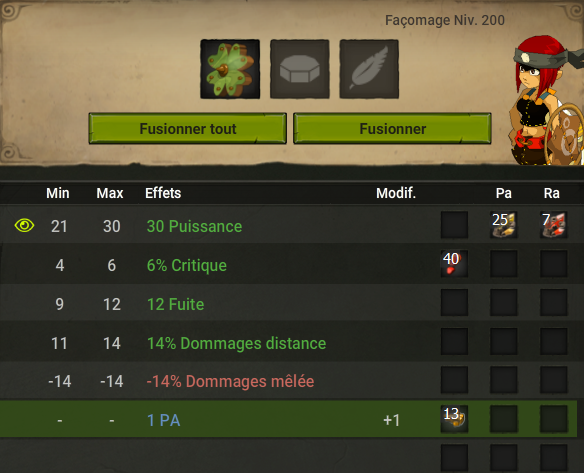The height and width of the screenshot is (473, 584).
Task: Click the Fusionner tout button
Action: point(188,128)
